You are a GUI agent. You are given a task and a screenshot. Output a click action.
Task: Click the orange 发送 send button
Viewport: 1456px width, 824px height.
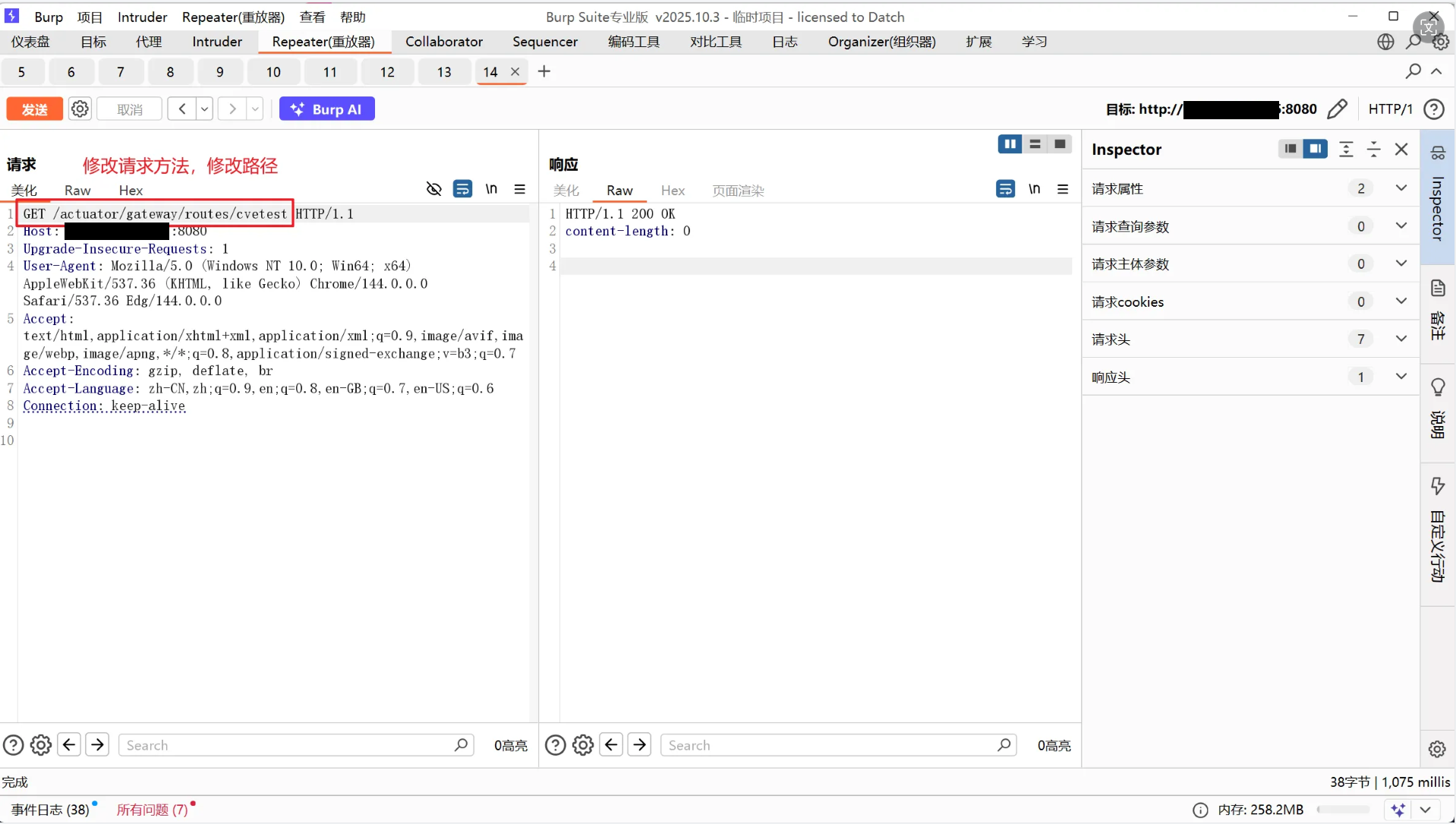click(x=34, y=109)
